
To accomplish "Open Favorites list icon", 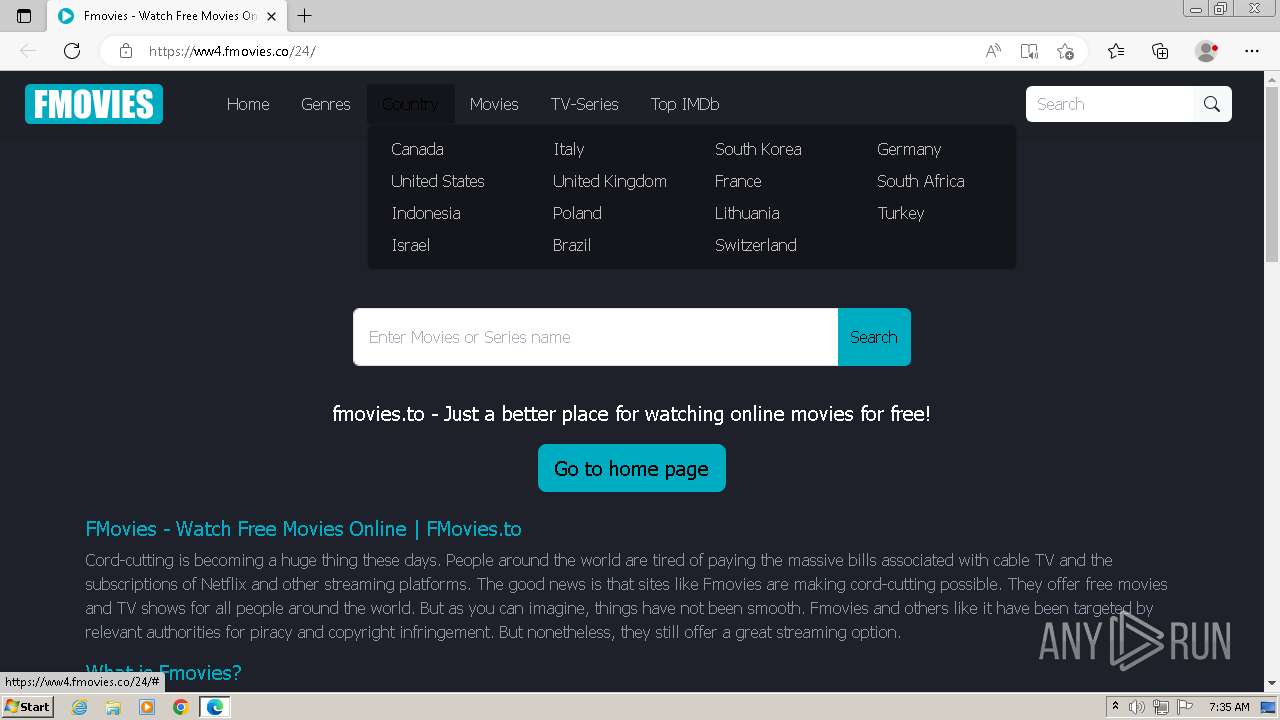I will (1116, 51).
